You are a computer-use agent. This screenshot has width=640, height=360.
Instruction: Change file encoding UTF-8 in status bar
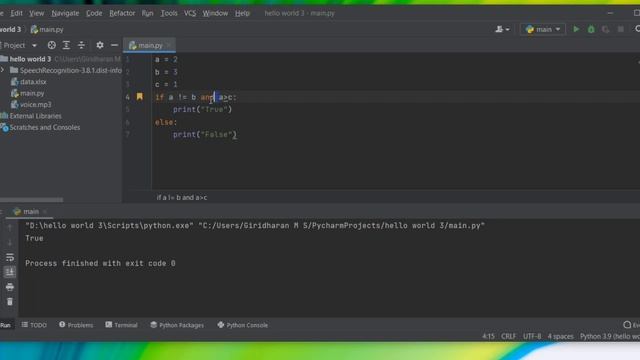coord(532,336)
